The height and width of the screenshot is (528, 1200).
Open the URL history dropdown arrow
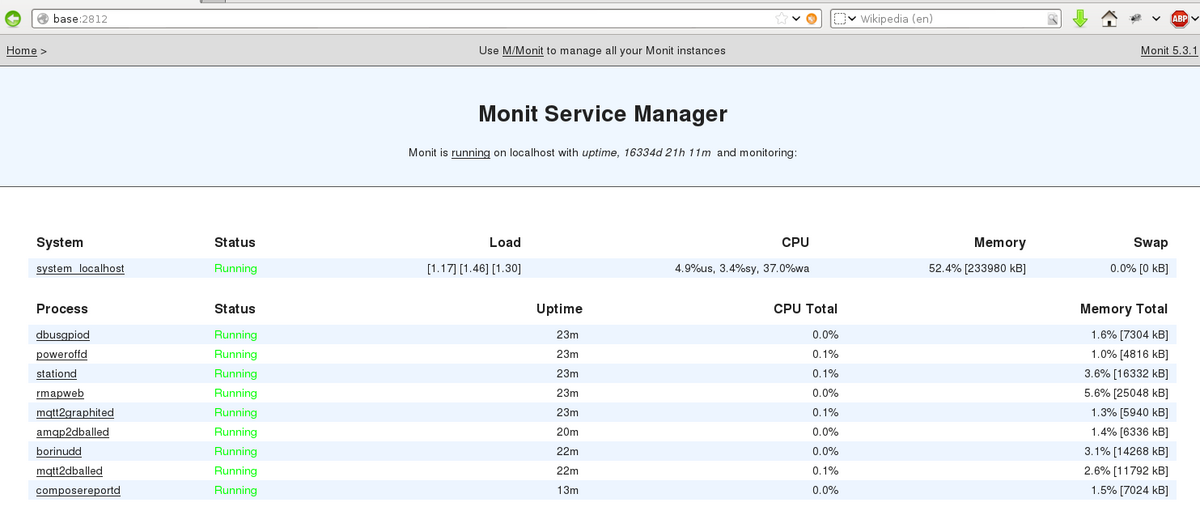click(x=796, y=18)
